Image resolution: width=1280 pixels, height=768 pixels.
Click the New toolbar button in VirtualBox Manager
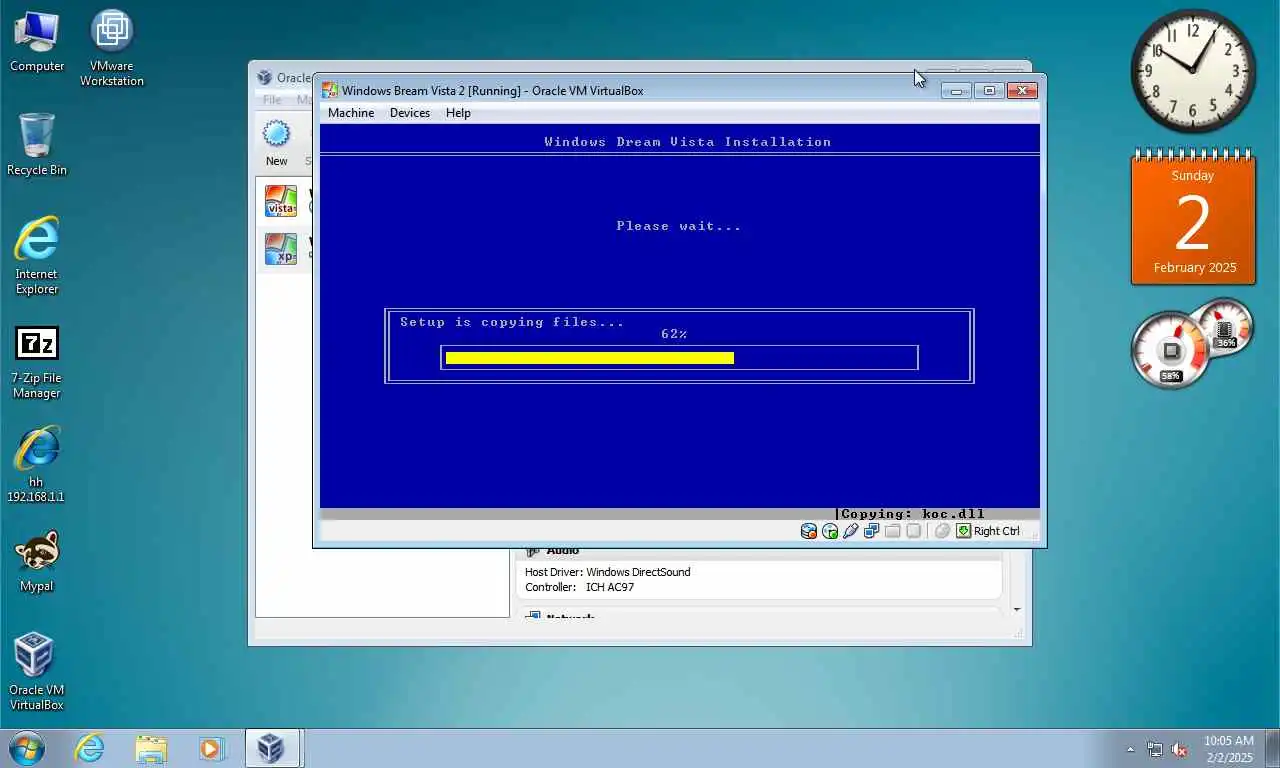(x=276, y=143)
